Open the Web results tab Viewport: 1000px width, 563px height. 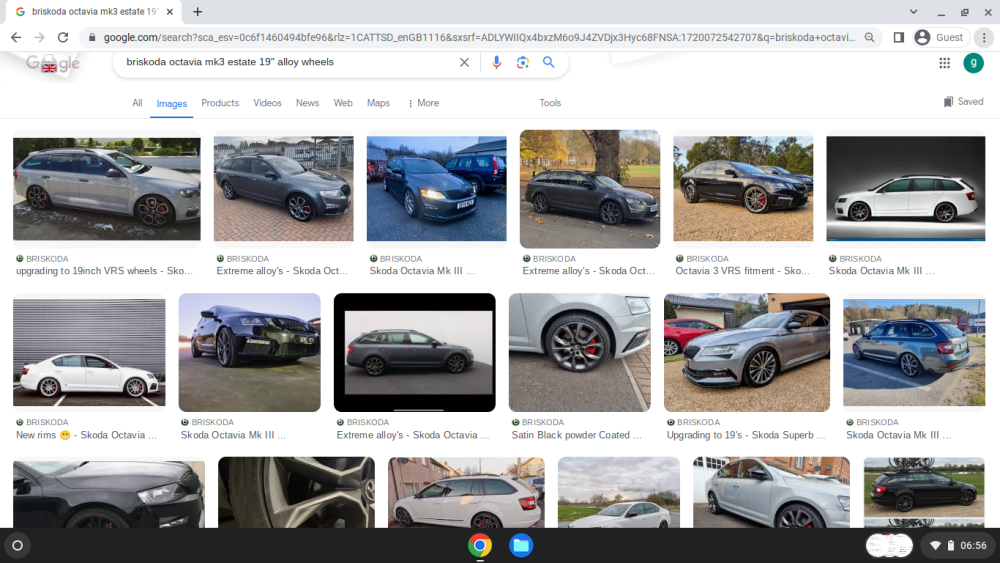343,103
